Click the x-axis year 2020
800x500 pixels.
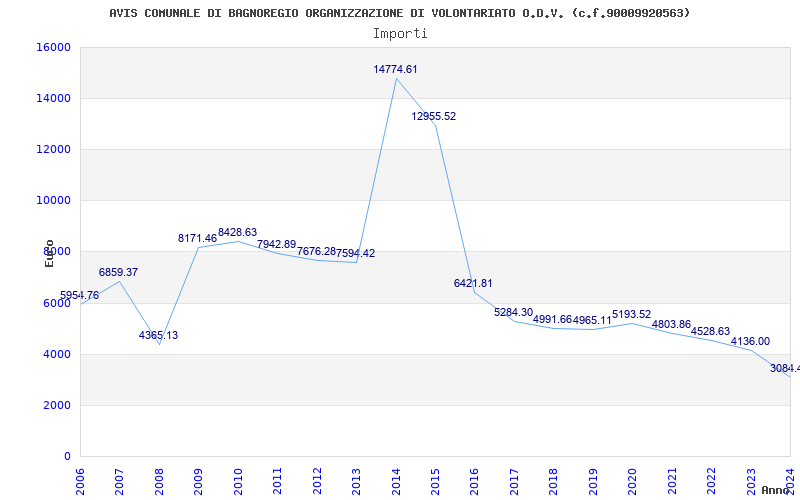632,481
